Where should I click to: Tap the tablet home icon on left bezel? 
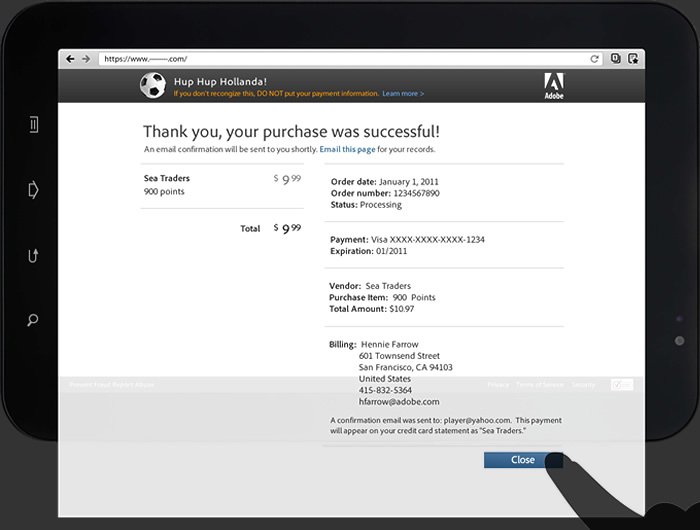[x=33, y=190]
